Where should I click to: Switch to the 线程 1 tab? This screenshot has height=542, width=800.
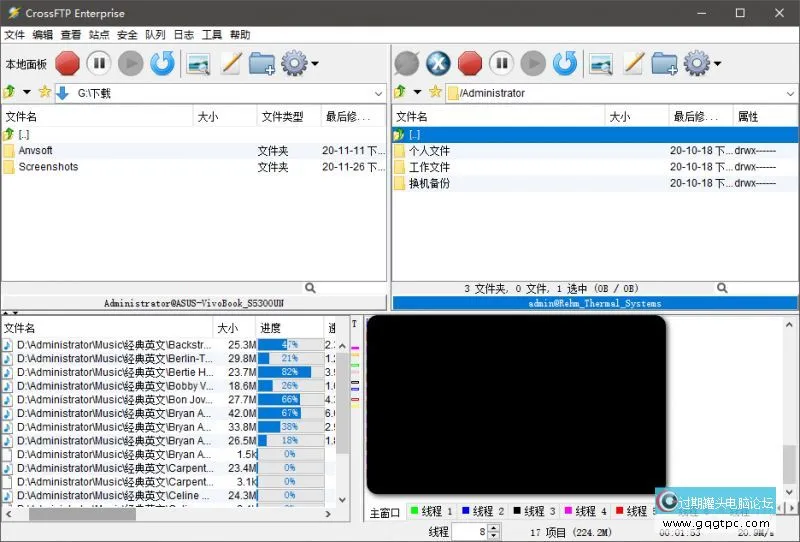(x=430, y=512)
